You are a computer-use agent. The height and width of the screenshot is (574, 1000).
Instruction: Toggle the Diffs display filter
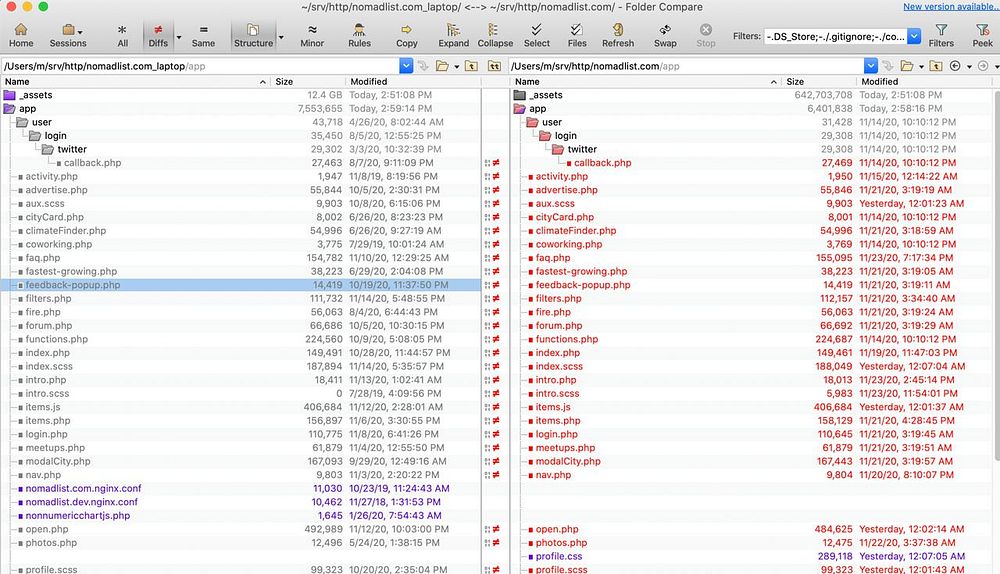click(158, 35)
